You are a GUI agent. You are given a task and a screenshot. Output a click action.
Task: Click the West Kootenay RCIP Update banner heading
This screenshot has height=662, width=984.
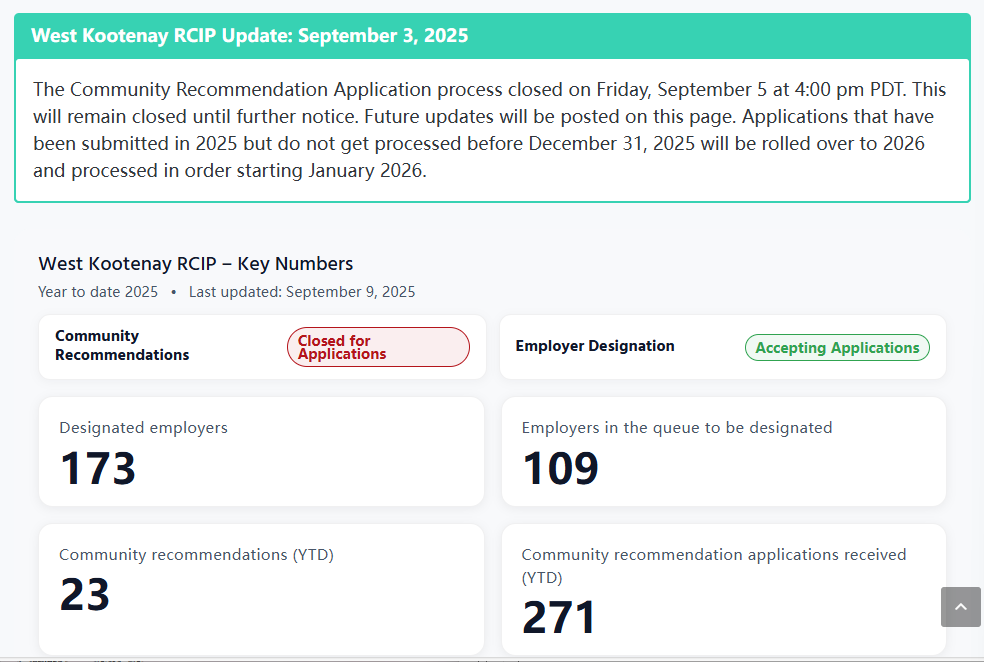click(250, 36)
